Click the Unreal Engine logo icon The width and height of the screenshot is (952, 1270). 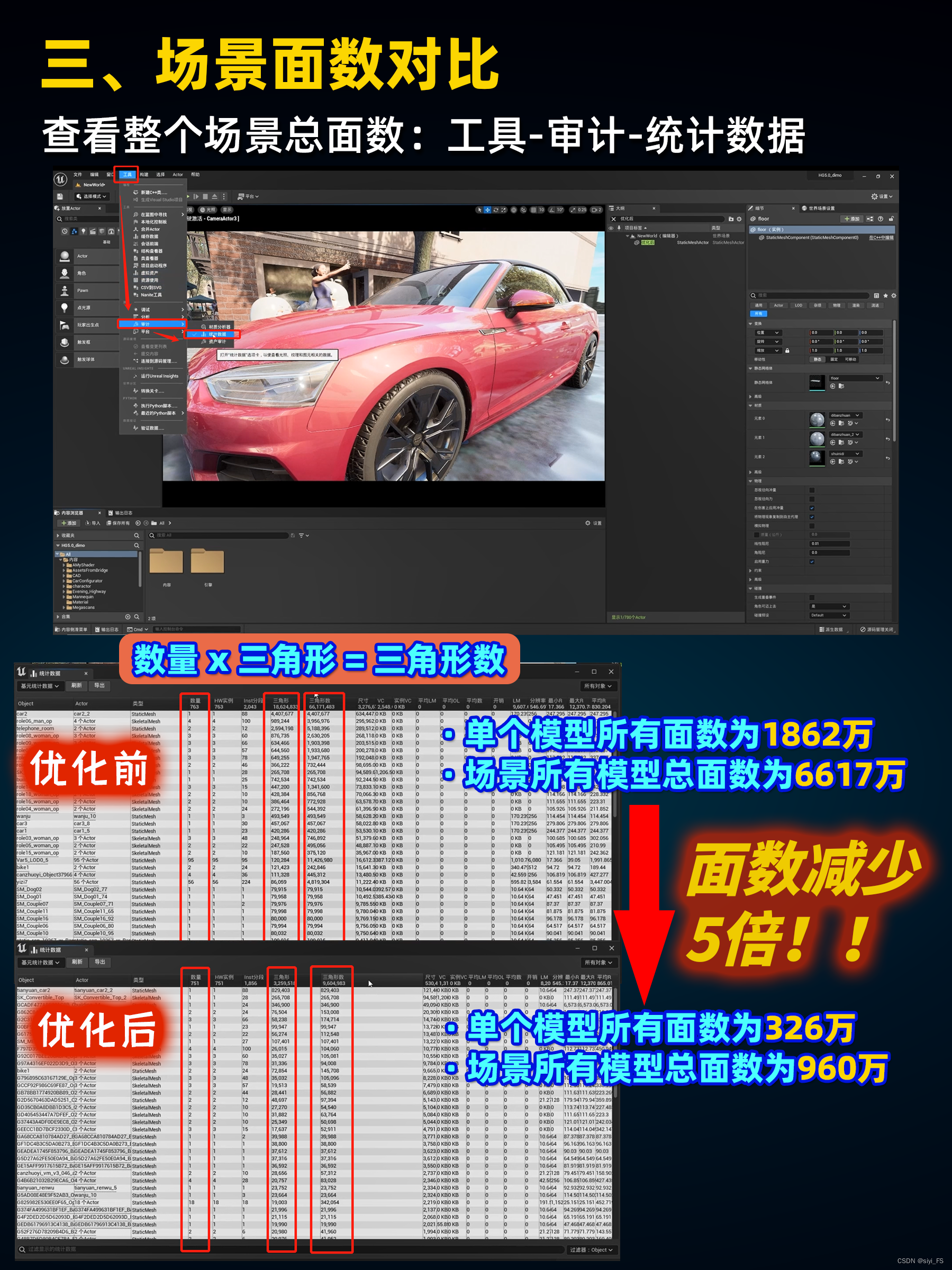tap(61, 179)
